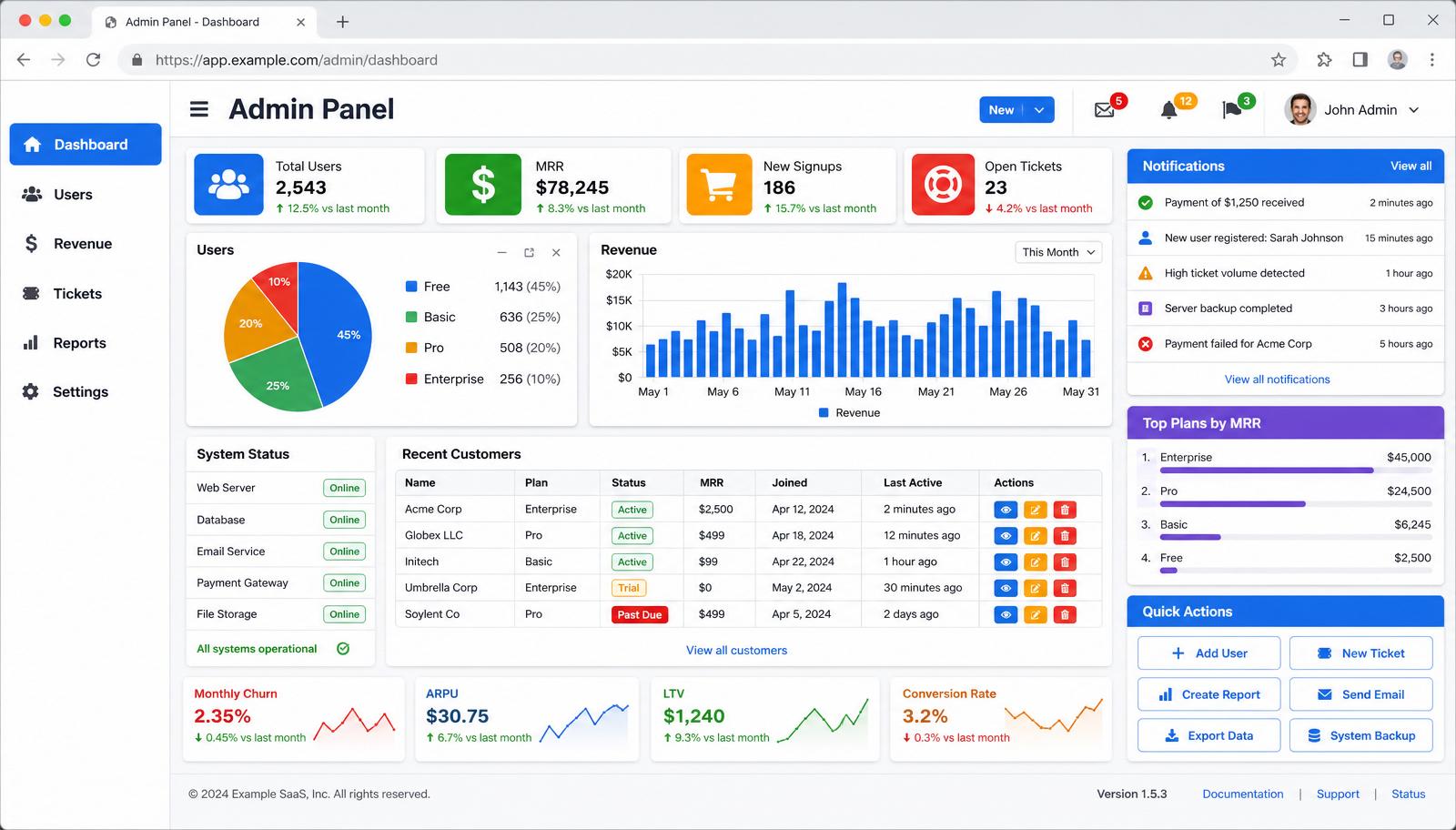View Globex LLC details with the eye icon
The image size is (1456, 830).
pos(1006,536)
